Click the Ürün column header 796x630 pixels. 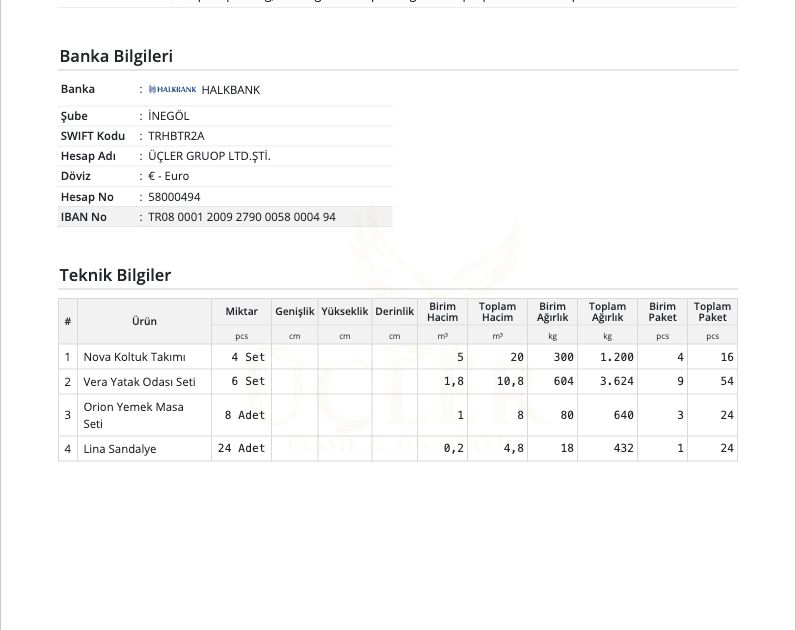click(144, 321)
